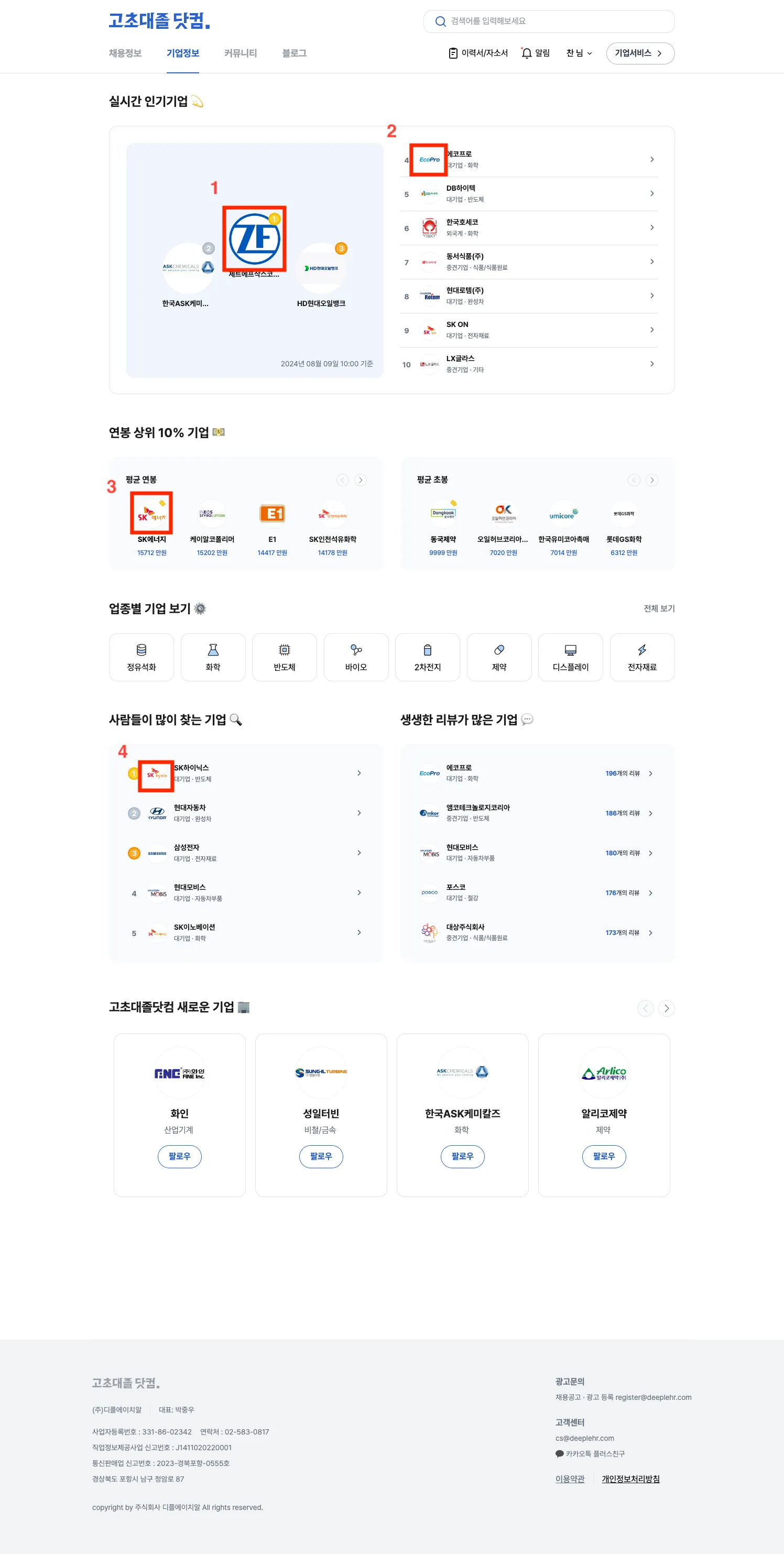
Task: Go to 블로그 tab
Action: click(x=295, y=53)
